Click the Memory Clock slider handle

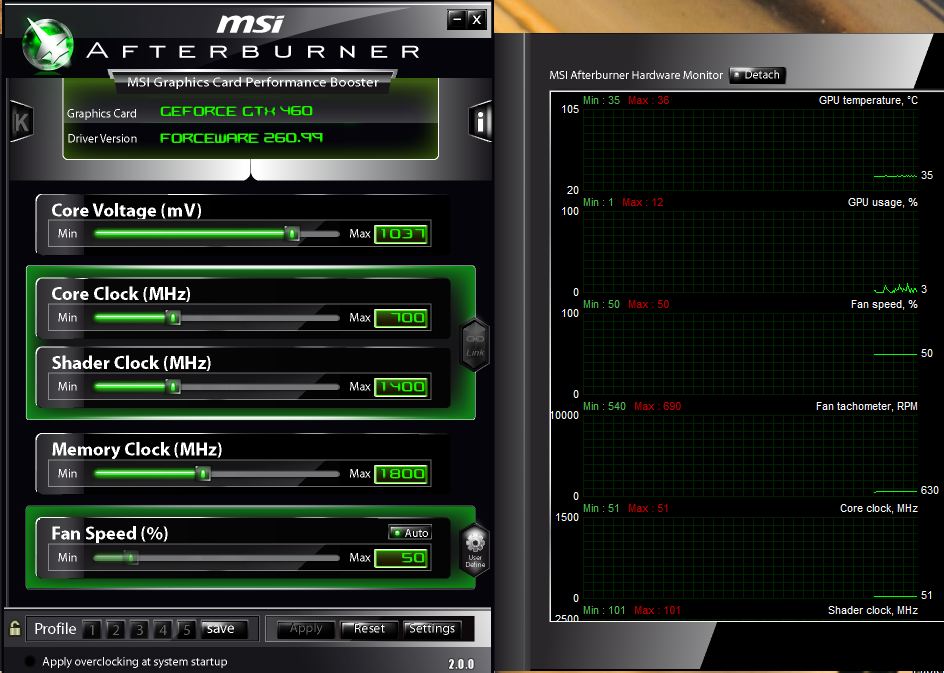[x=203, y=473]
